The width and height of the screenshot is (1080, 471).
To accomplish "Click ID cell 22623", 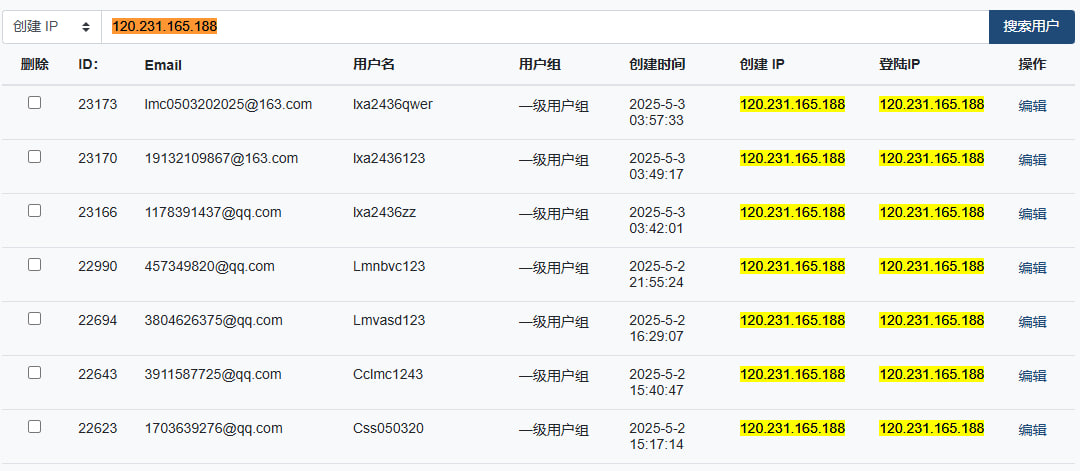I will 98,428.
